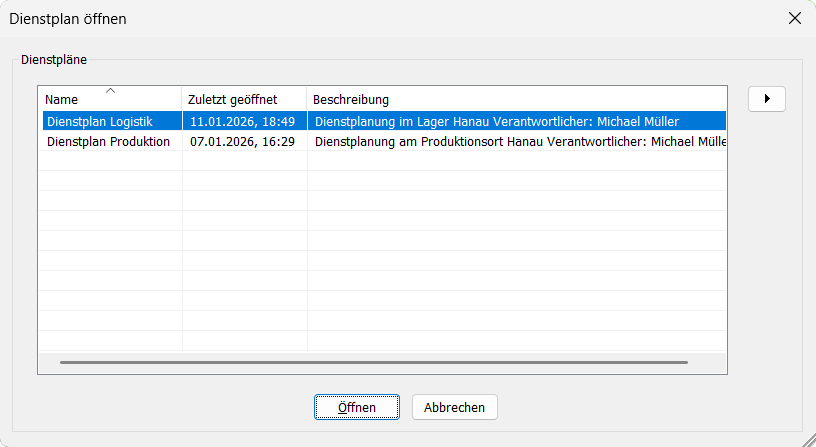816x447 pixels.
Task: Click the Öffnen button
Action: coord(356,407)
